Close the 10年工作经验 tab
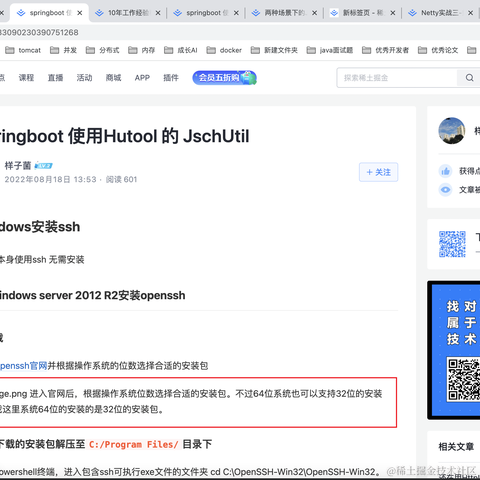 (x=158, y=13)
